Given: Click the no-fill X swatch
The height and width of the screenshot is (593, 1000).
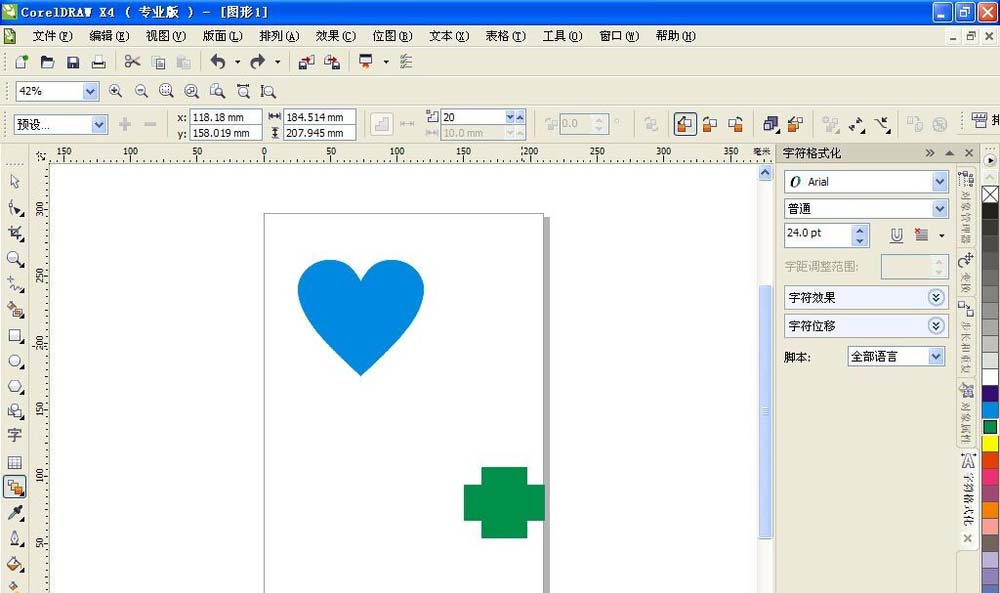Looking at the screenshot, I should [990, 194].
